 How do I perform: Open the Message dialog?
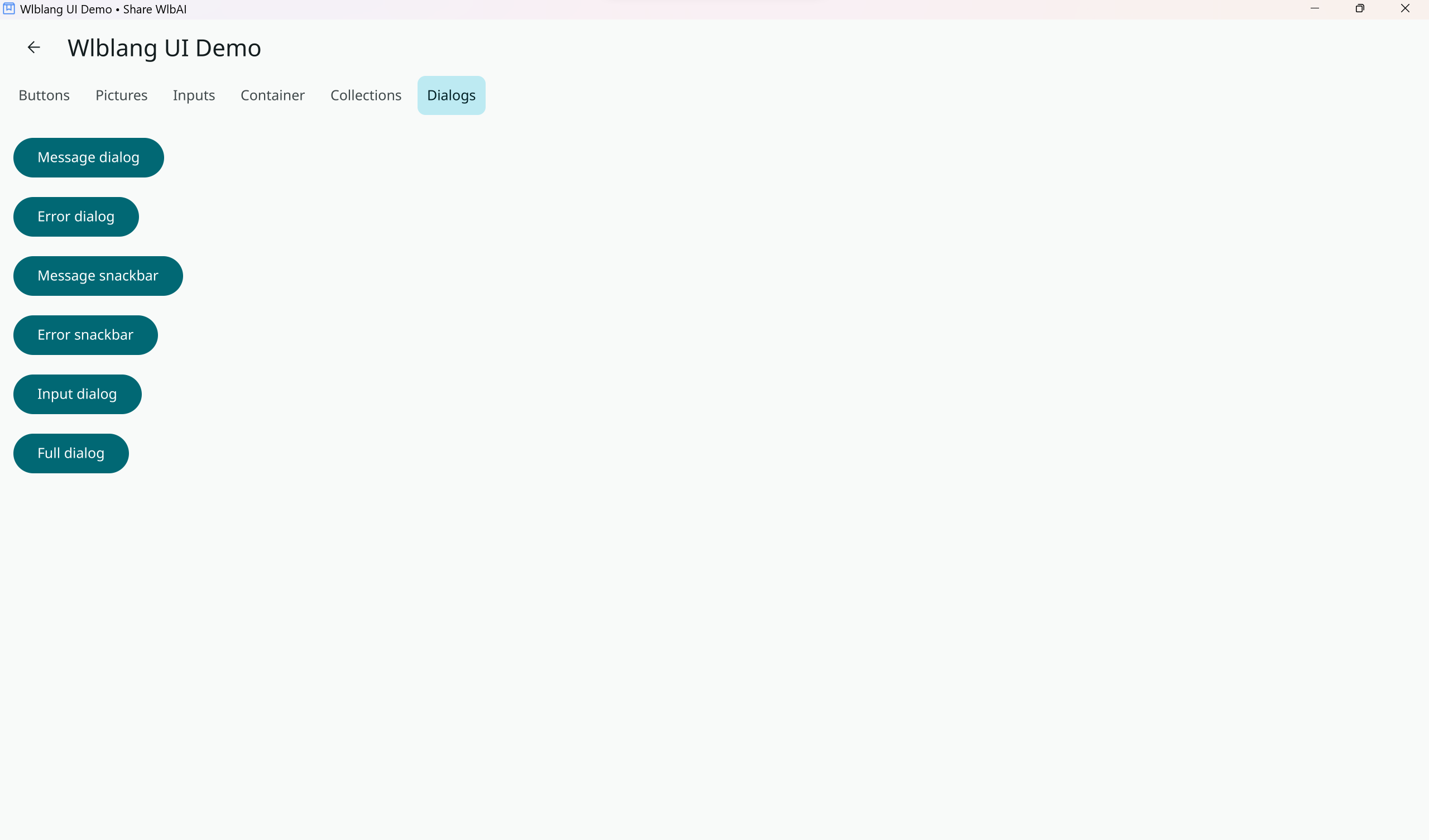click(x=88, y=158)
